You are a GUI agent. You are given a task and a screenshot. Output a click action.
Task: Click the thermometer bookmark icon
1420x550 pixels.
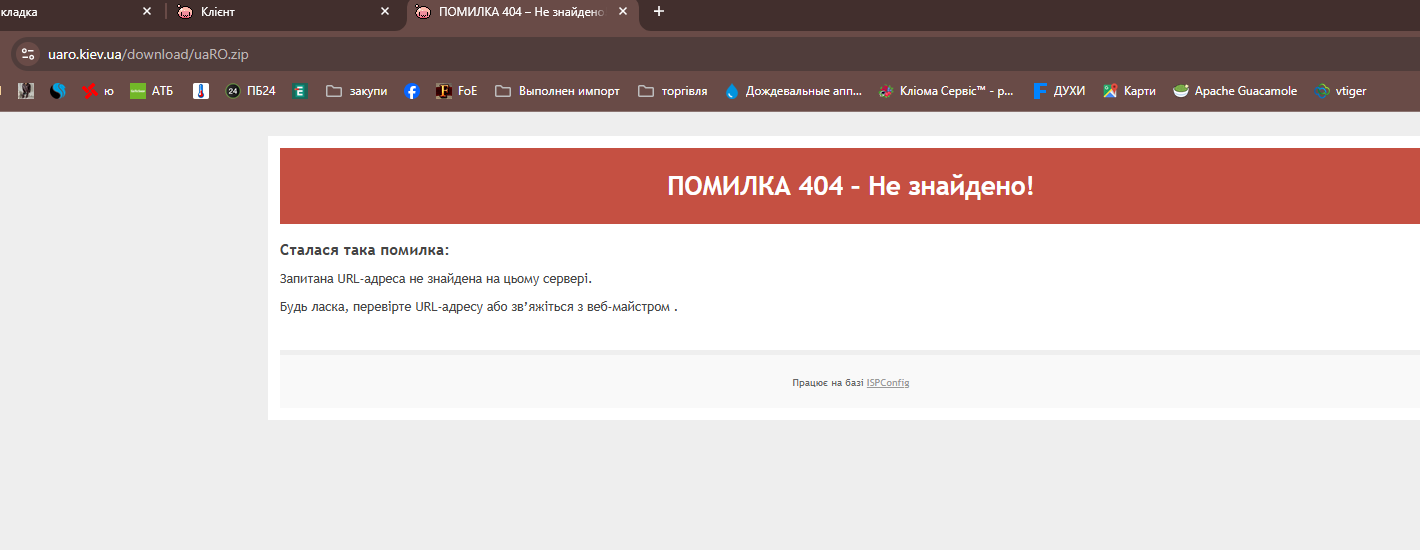click(201, 91)
